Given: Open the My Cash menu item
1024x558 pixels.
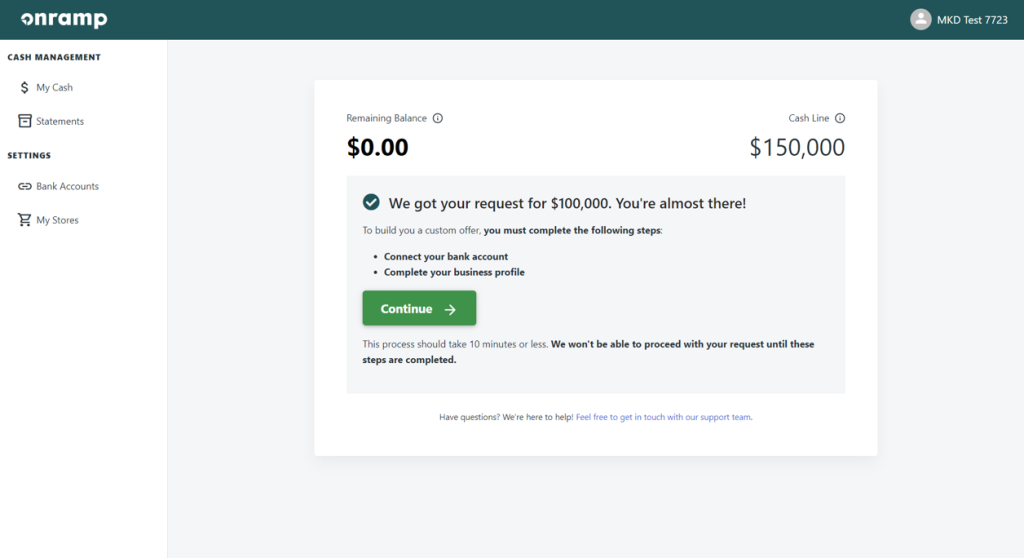Looking at the screenshot, I should click(x=54, y=88).
